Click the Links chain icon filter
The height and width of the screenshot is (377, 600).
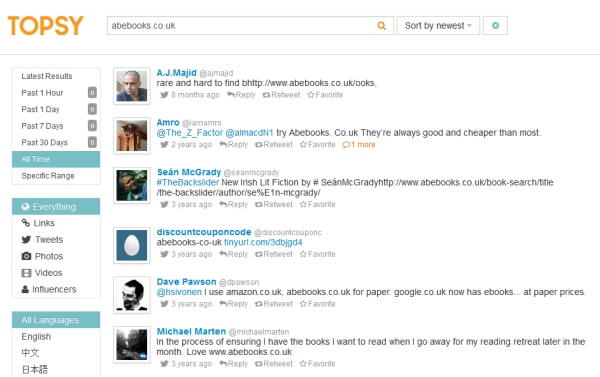(26, 223)
